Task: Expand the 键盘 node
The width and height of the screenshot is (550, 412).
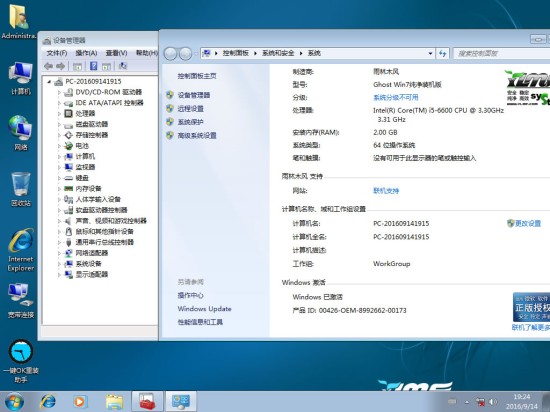Action: coord(59,178)
